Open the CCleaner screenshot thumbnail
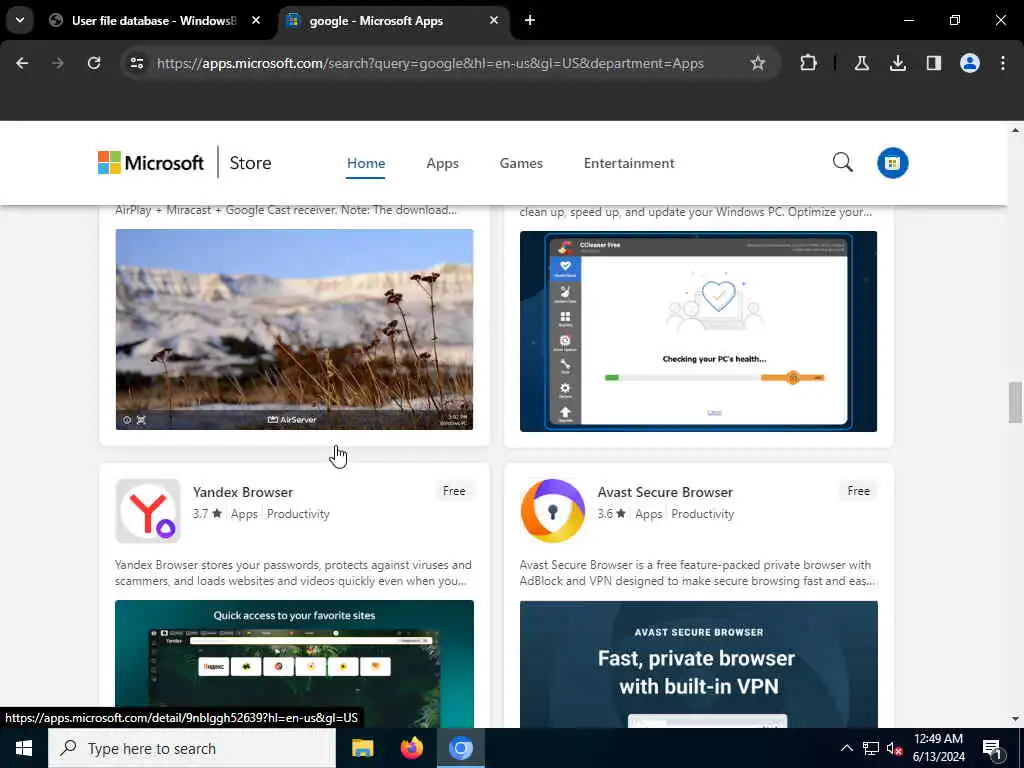1024x768 pixels. pos(698,331)
